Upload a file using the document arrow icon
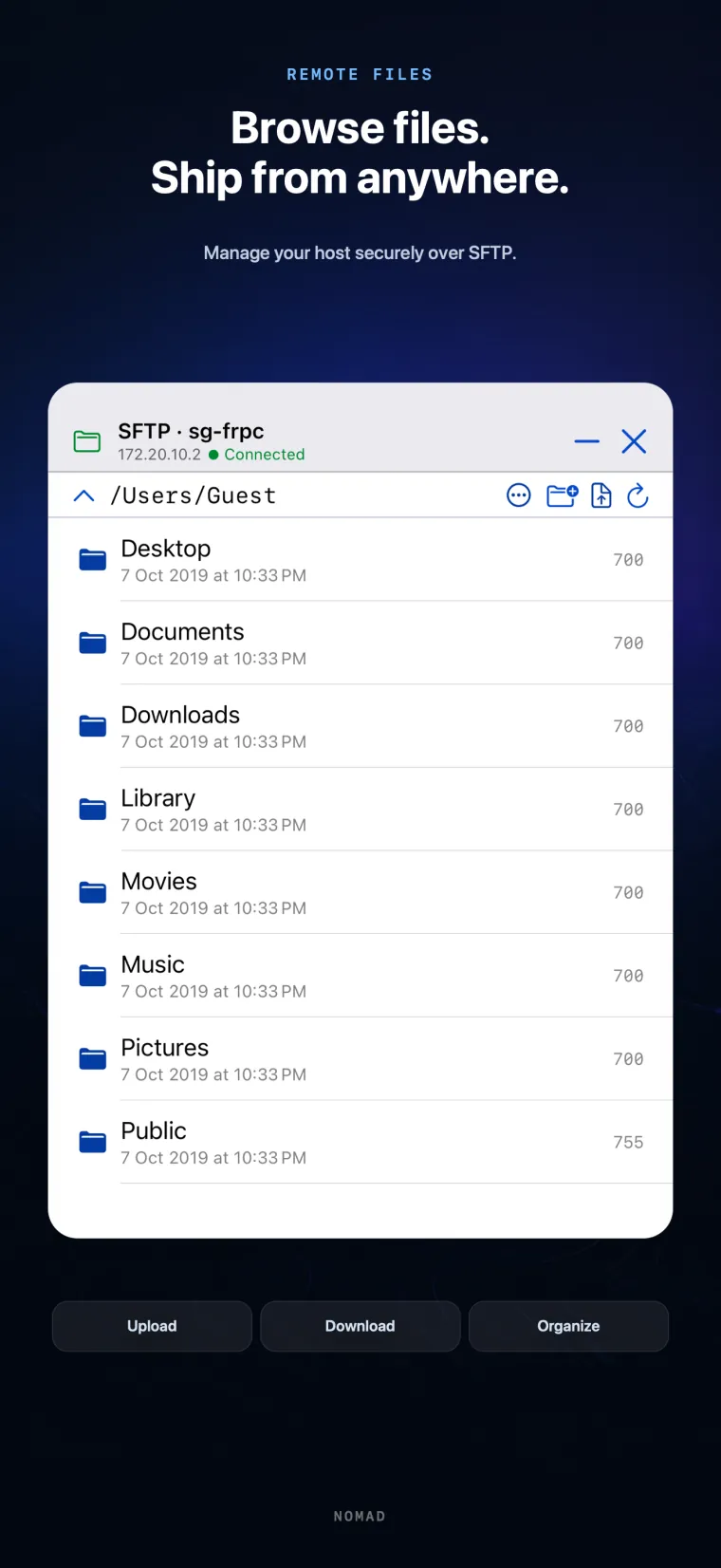This screenshot has width=721, height=1568. click(x=601, y=495)
